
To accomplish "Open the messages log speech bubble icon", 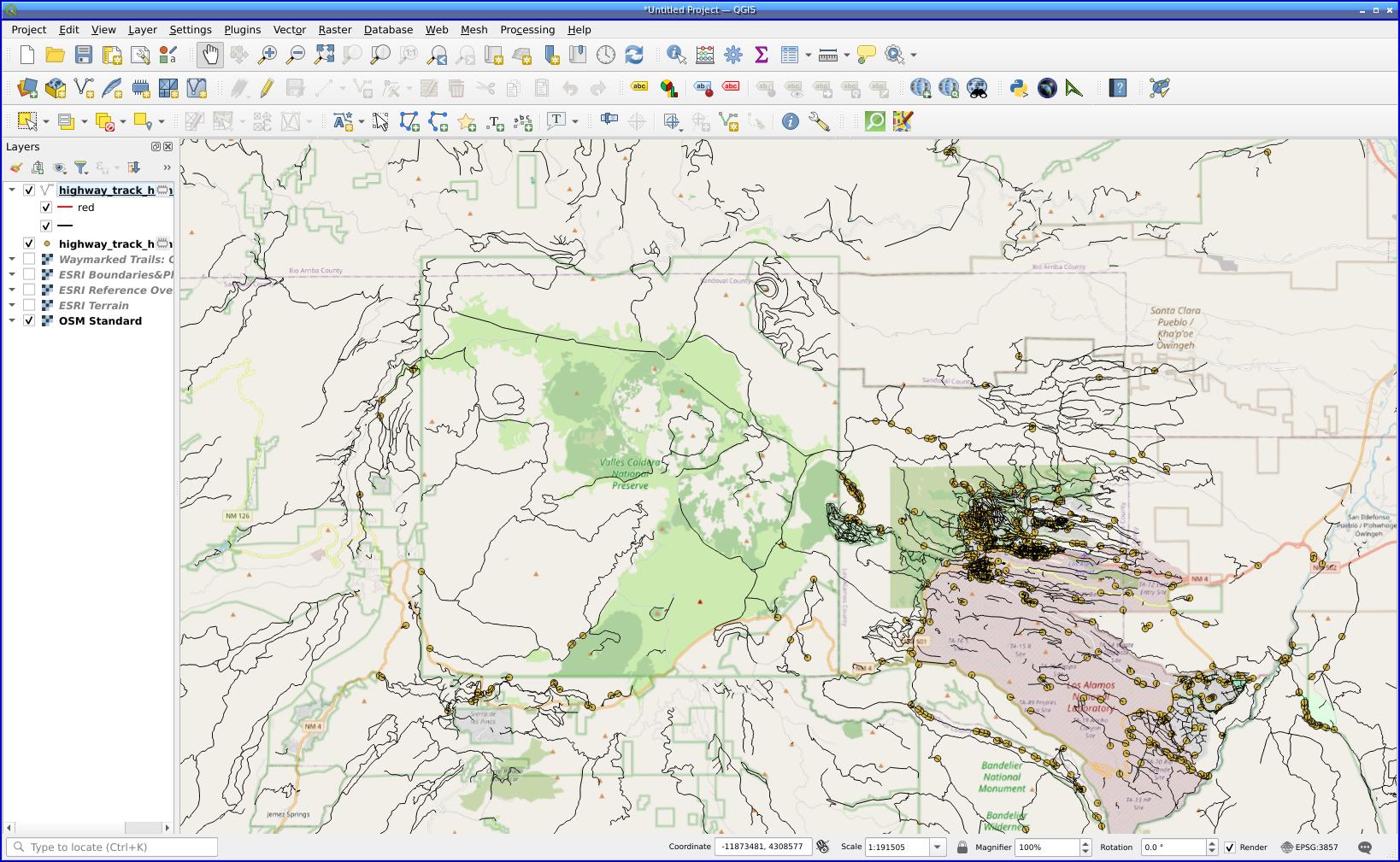I will (x=1365, y=847).
